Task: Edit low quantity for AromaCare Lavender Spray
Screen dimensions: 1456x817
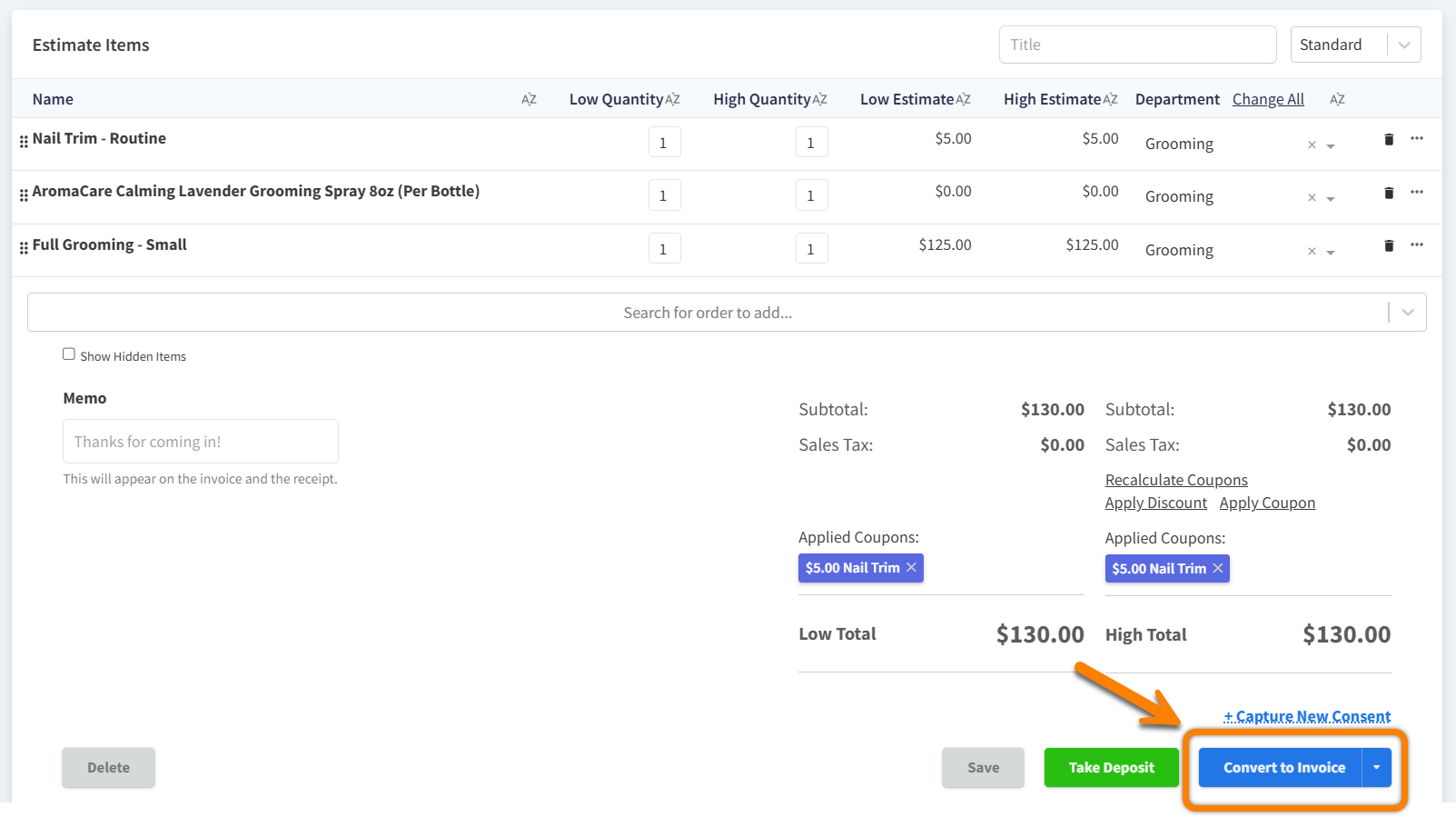Action: [x=665, y=195]
